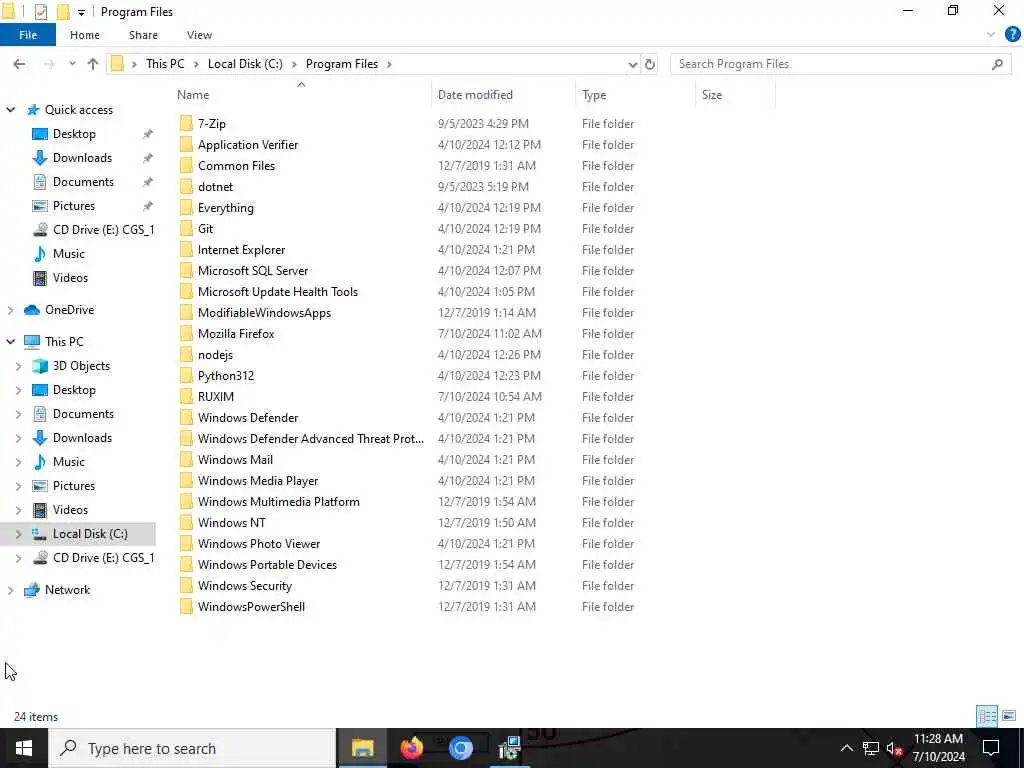Select CD Drive (E:) under This PC
The image size is (1024, 768).
[103, 558]
